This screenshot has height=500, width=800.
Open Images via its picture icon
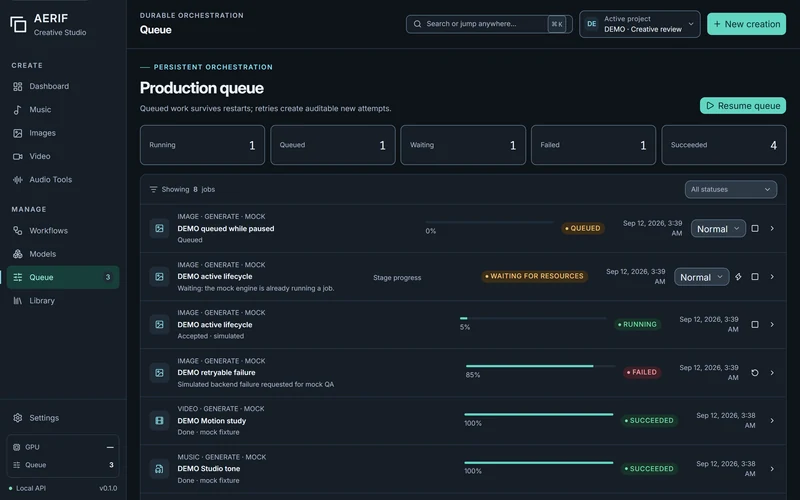tap(17, 133)
